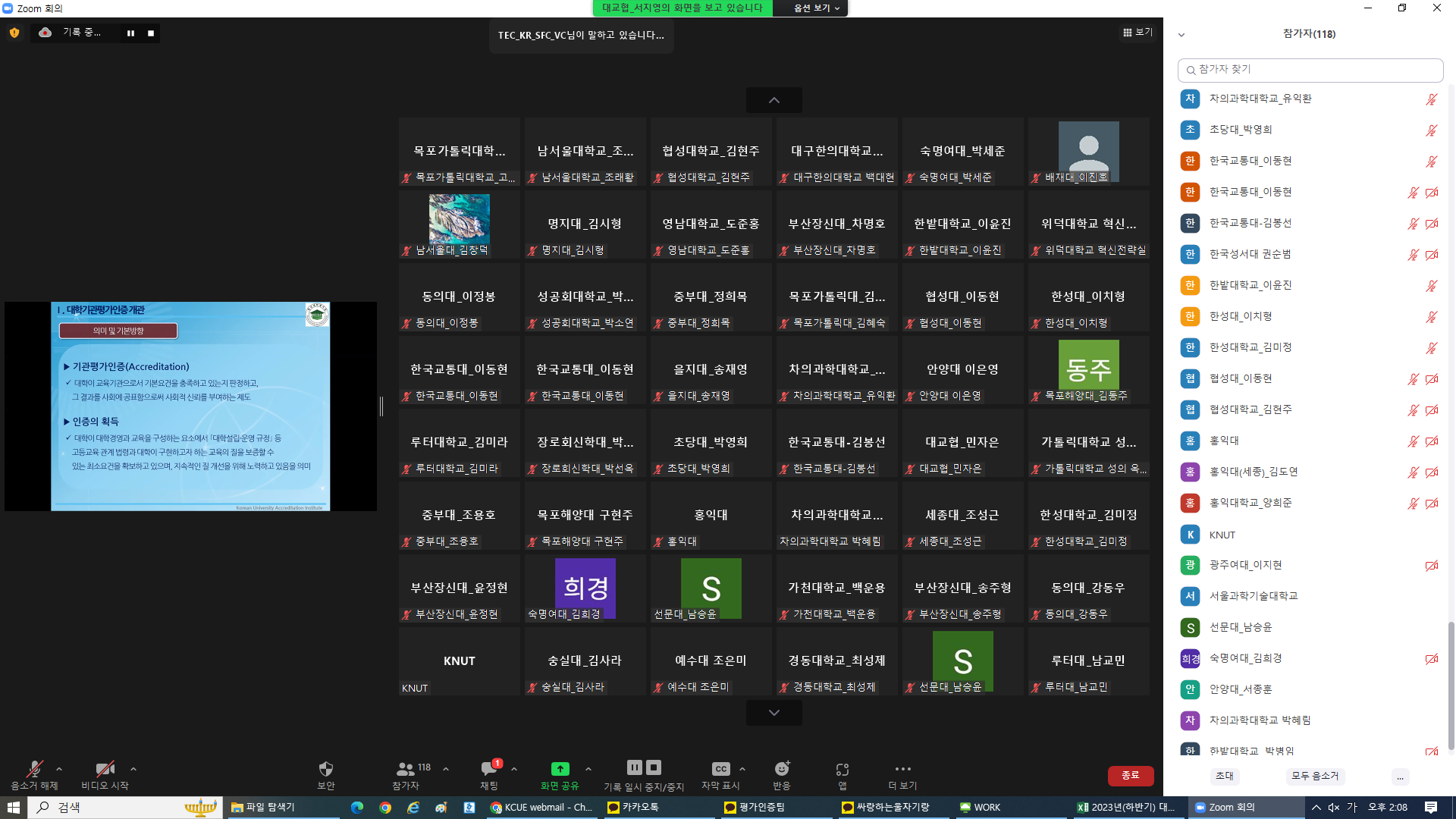Viewport: 1456px width, 819px height.
Task: Open the More options menu
Action: coord(902,769)
